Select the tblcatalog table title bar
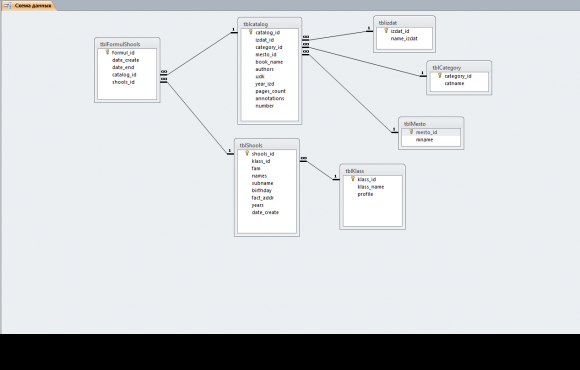This screenshot has width=580, height=370. [269, 24]
